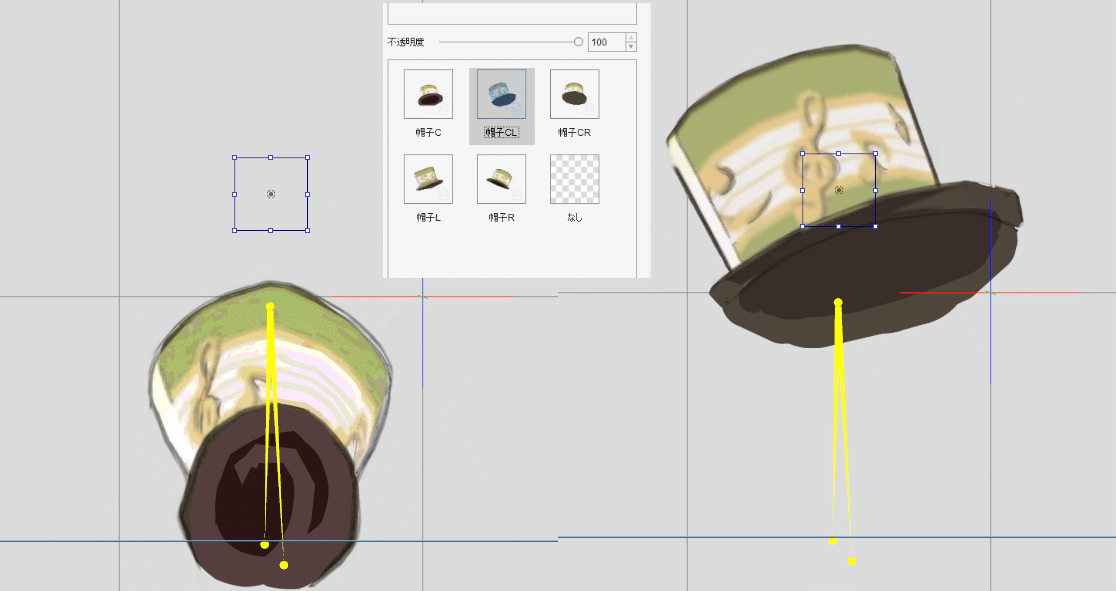This screenshot has height=591, width=1116.
Task: Click bottom-left handle of left bounding box
Action: coord(234,230)
